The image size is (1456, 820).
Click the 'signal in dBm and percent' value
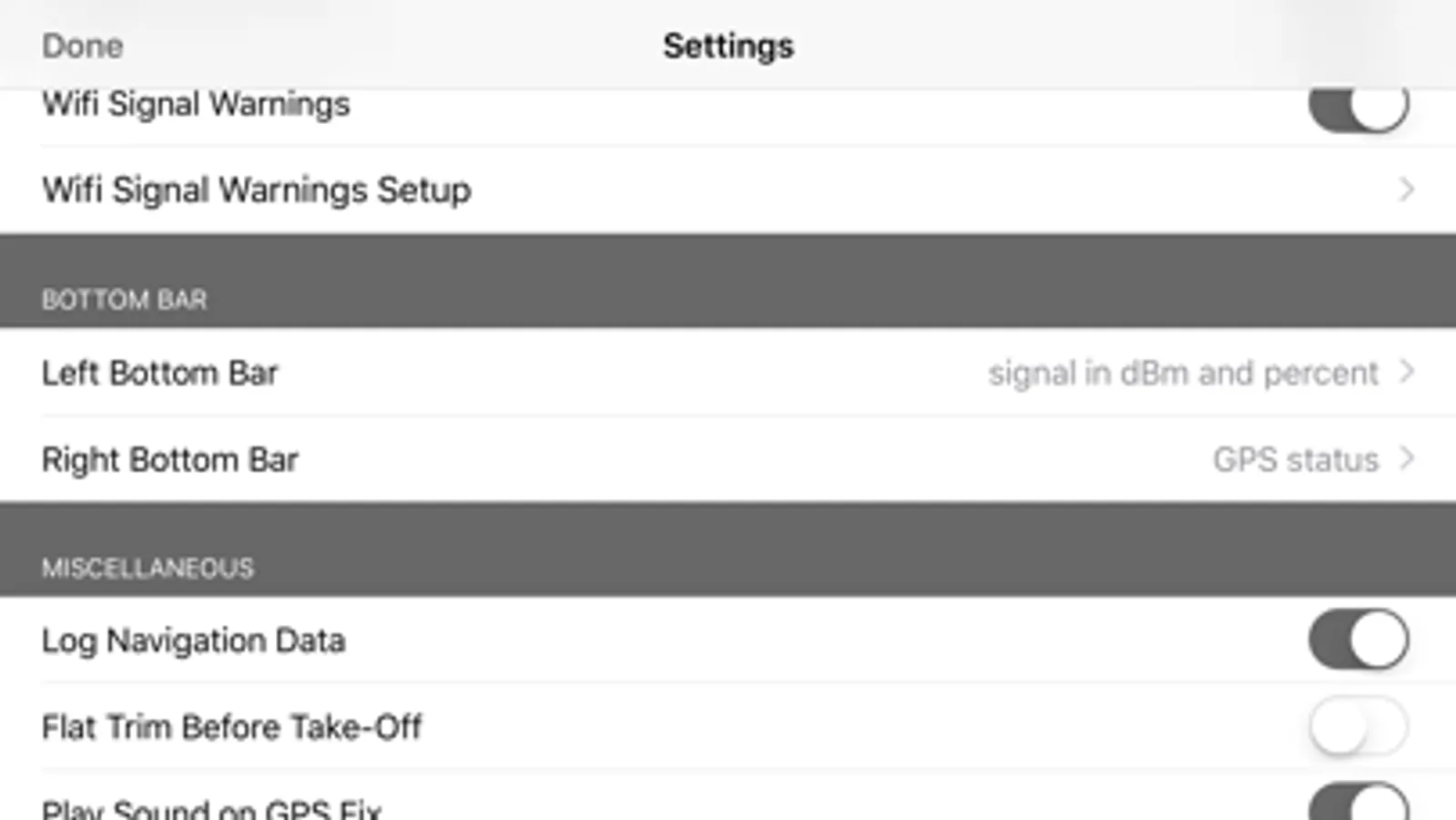[1183, 374]
